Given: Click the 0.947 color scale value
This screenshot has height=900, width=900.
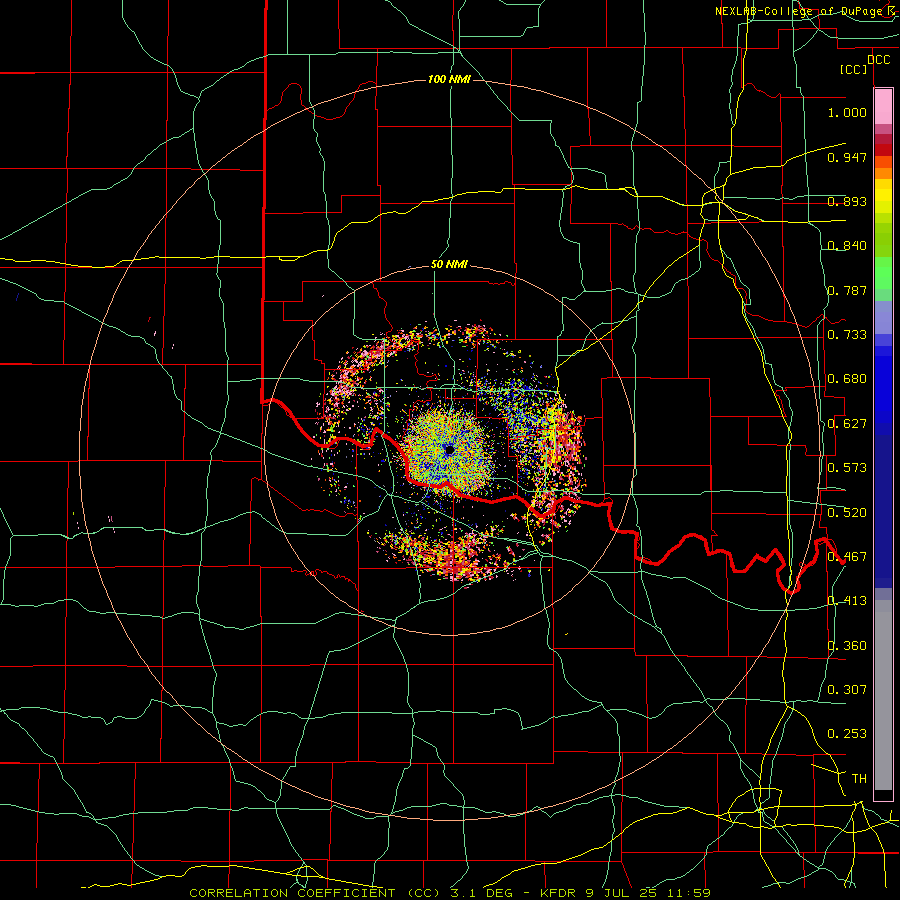Looking at the screenshot, I should 847,157.
